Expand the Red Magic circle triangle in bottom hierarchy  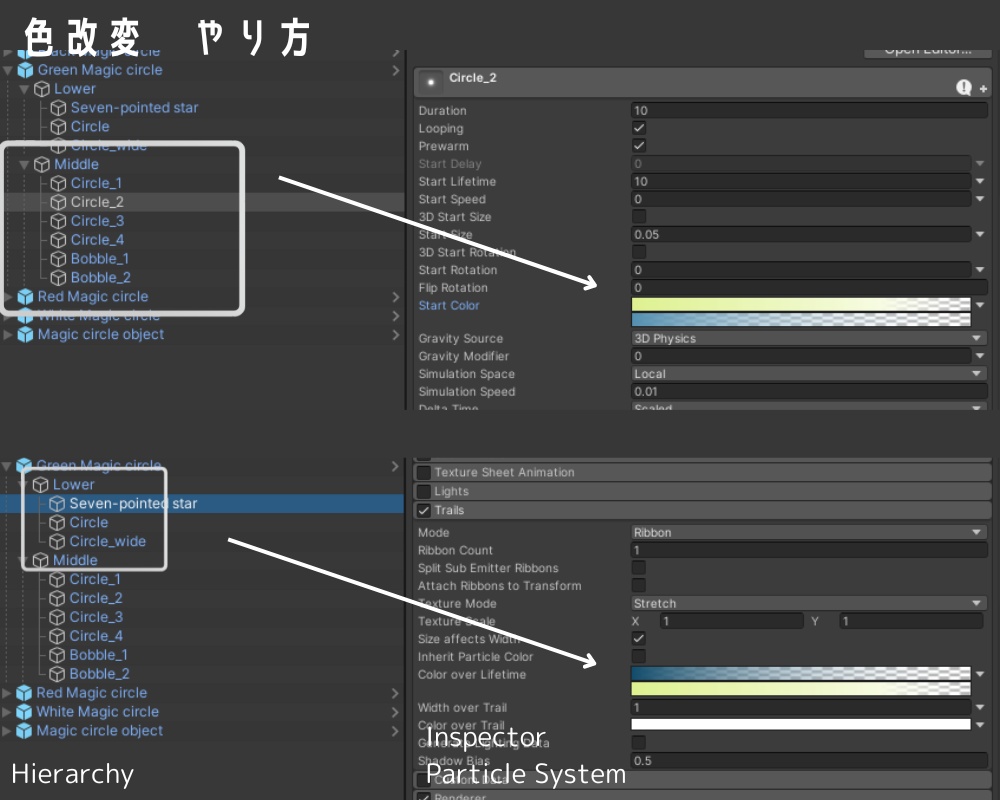click(x=7, y=693)
